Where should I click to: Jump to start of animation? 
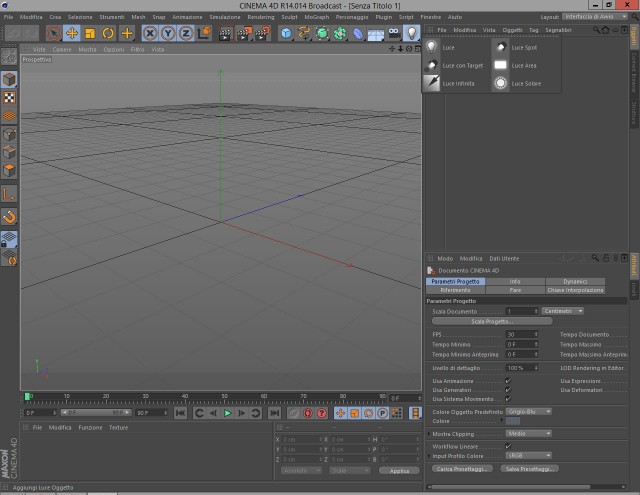180,413
